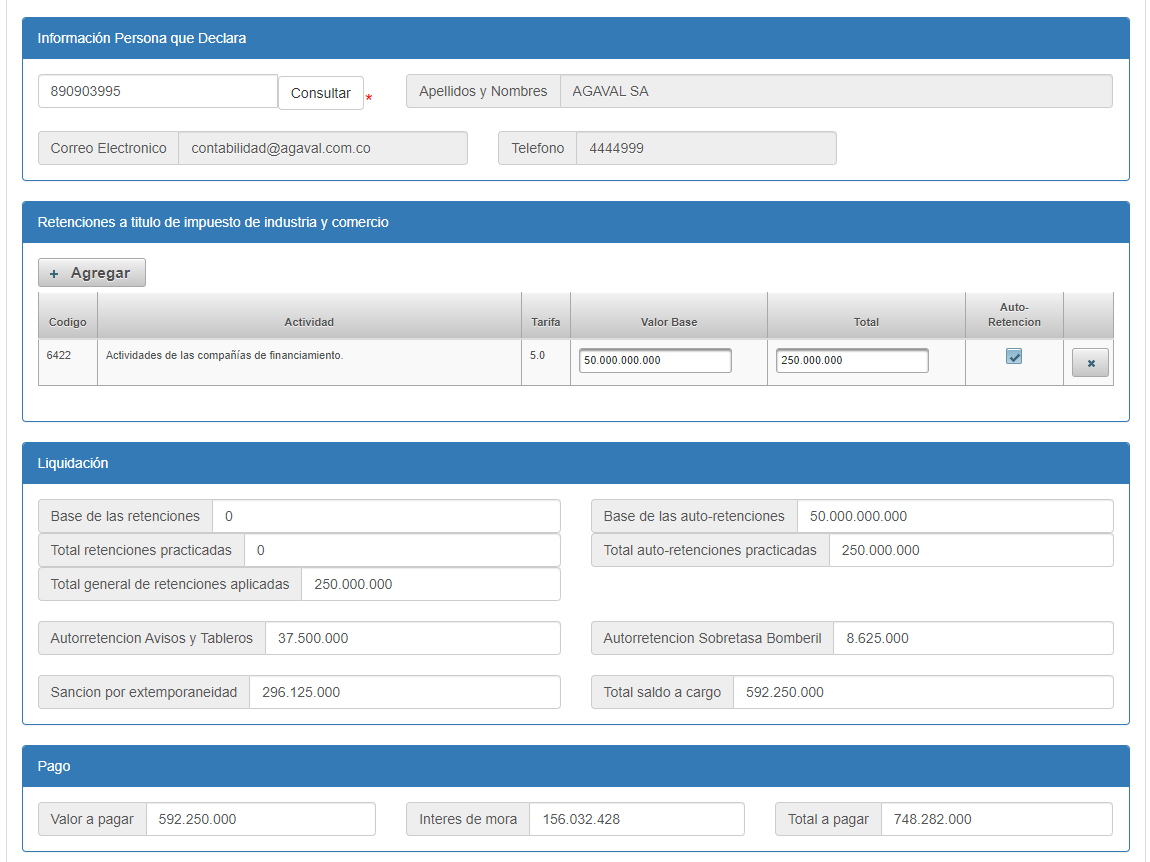This screenshot has height=862, width=1150.
Task: Select the Base de las auto-retenciones value
Action: pyautogui.click(x=954, y=516)
